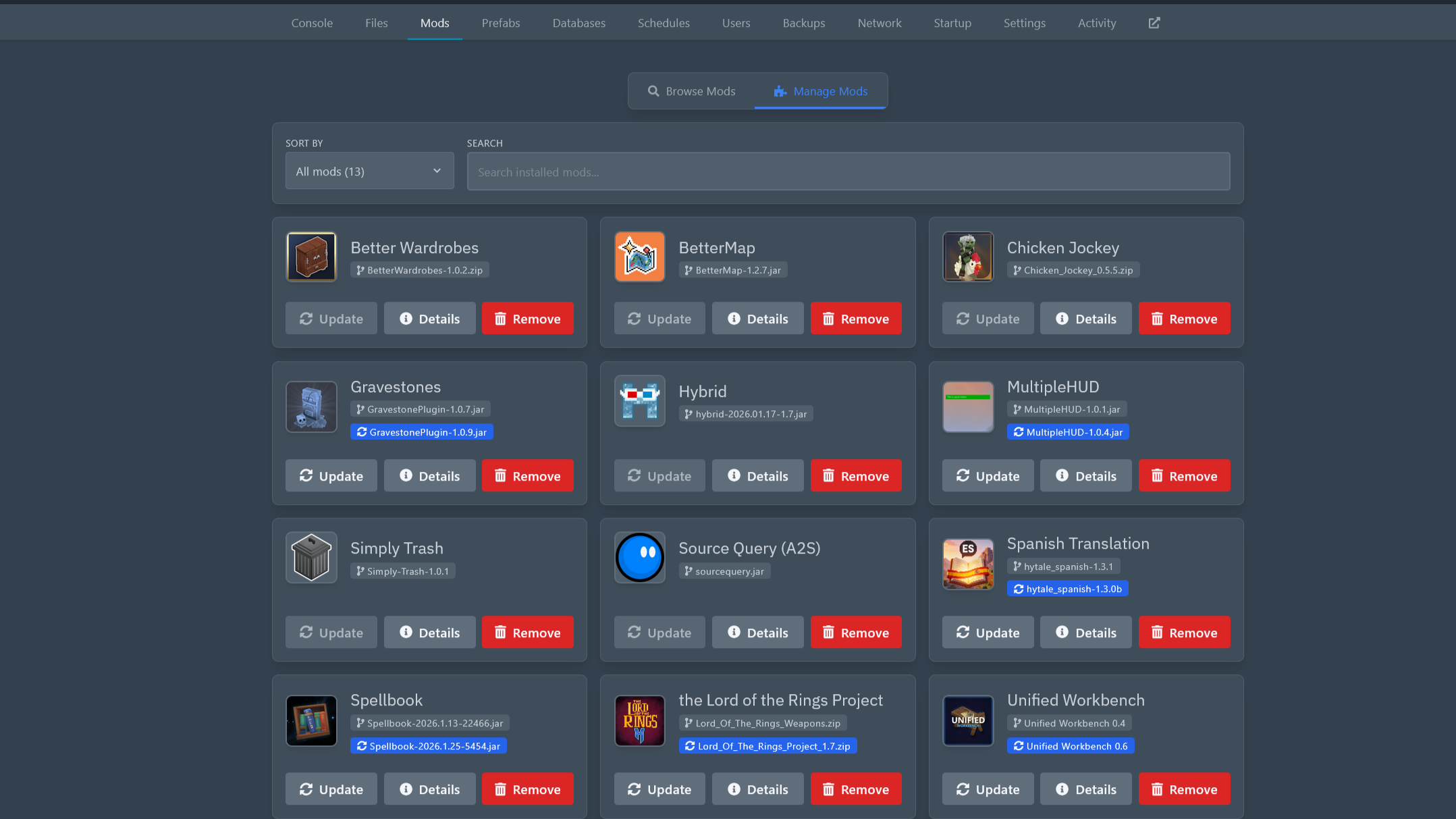
Task: Click the Lord of the Rings icon
Action: pyautogui.click(x=639, y=720)
